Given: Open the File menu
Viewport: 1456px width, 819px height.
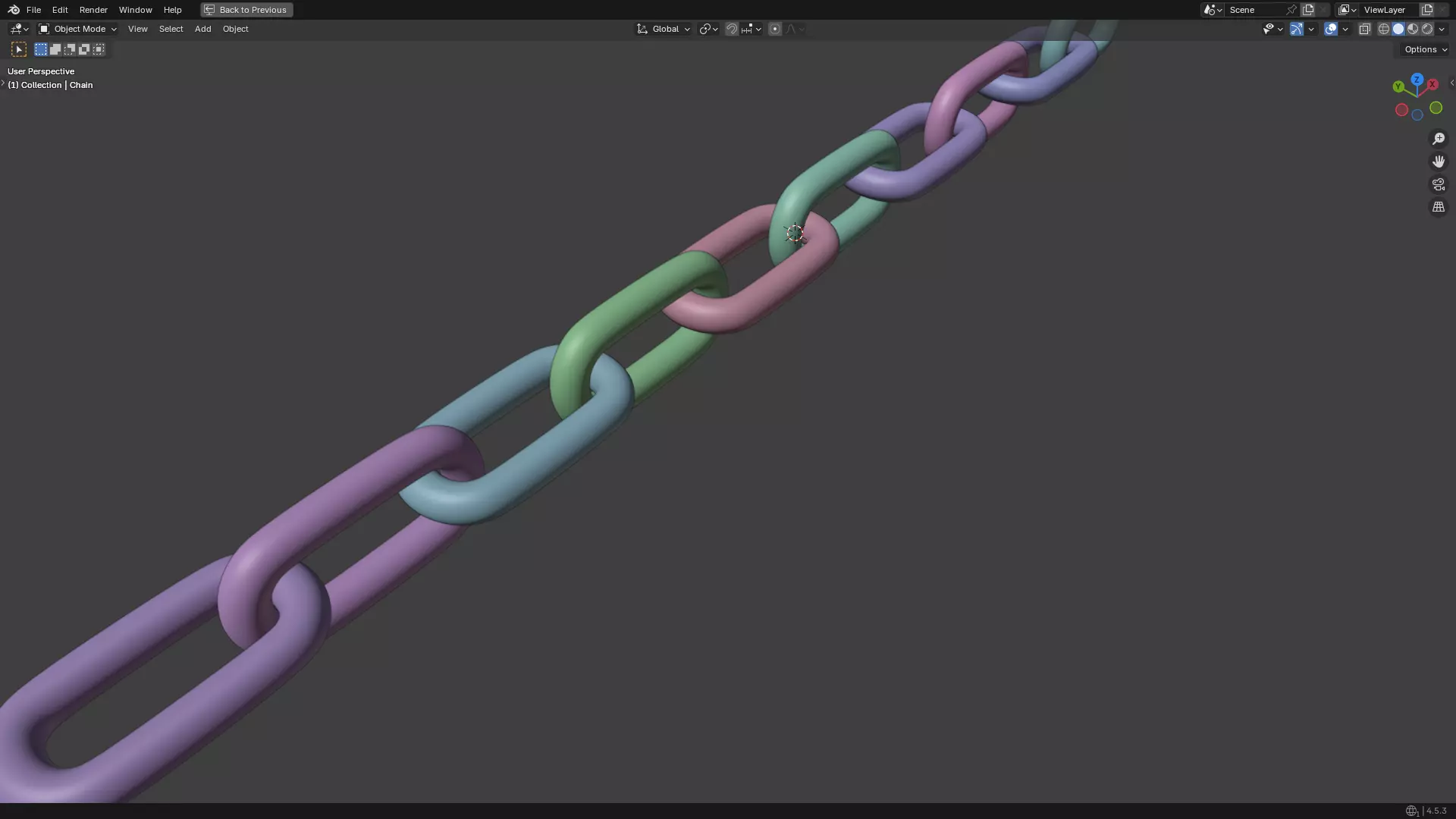Looking at the screenshot, I should (x=33, y=10).
